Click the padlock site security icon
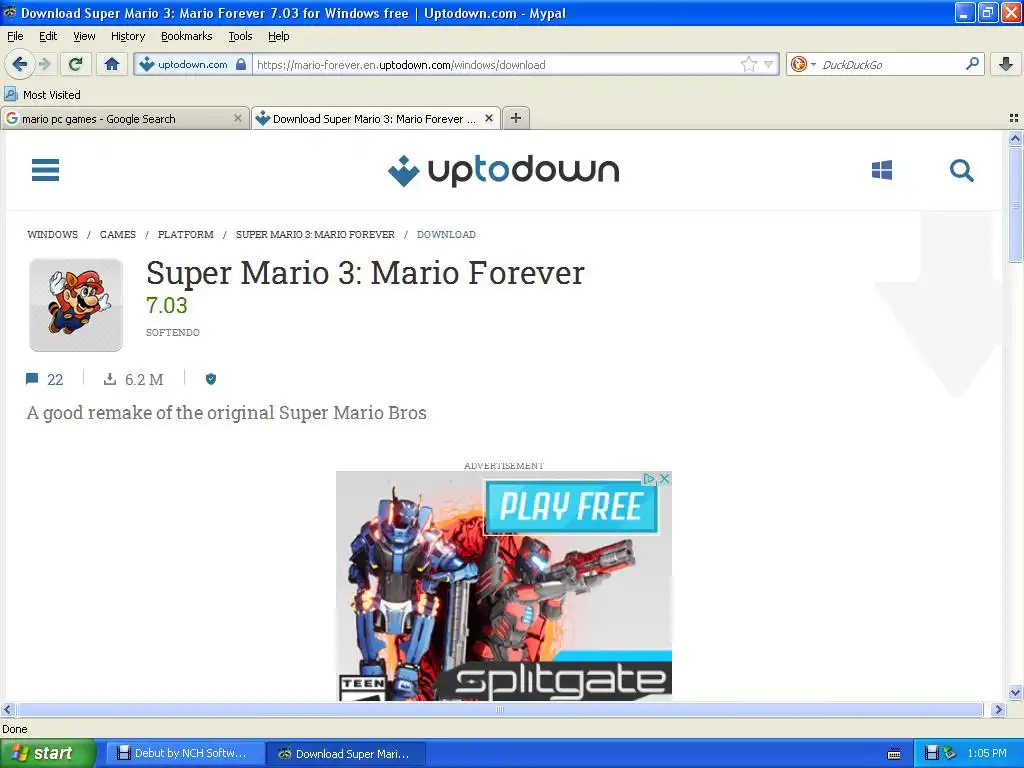This screenshot has width=1024, height=768. coord(241,64)
